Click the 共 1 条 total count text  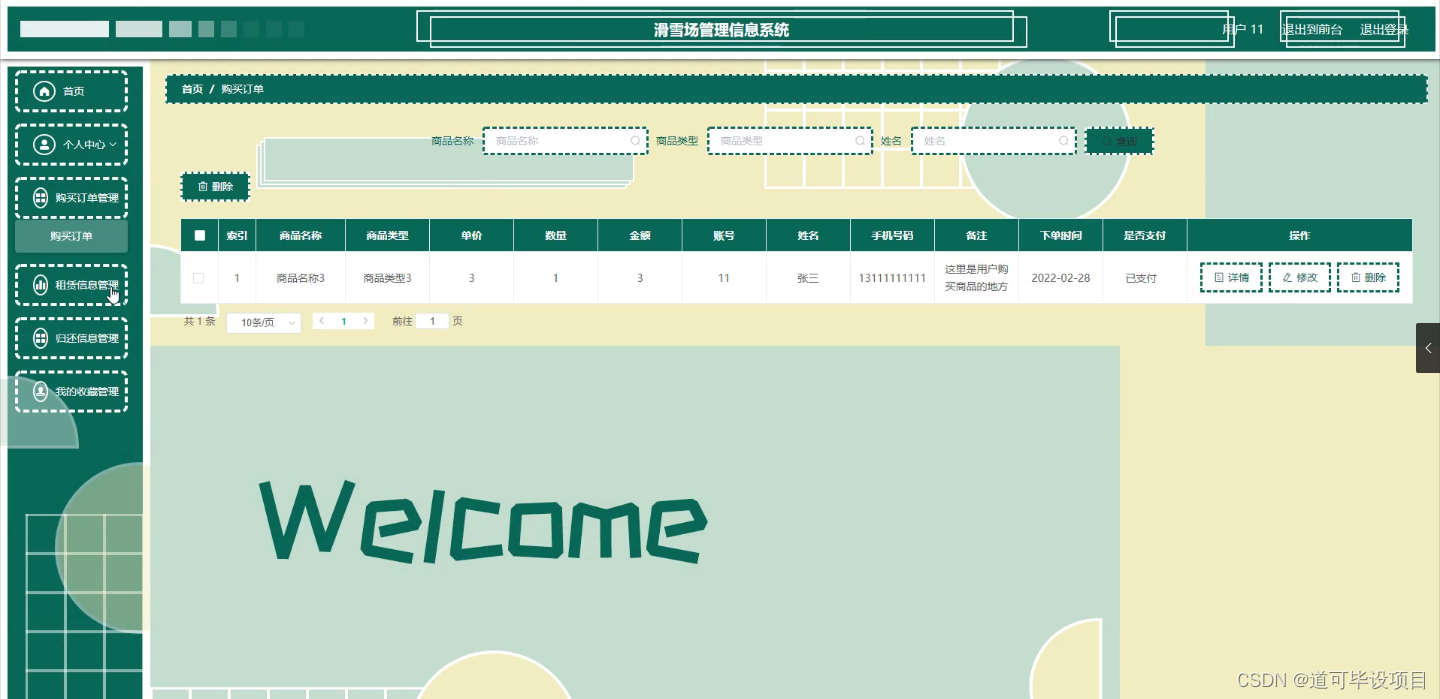(199, 321)
